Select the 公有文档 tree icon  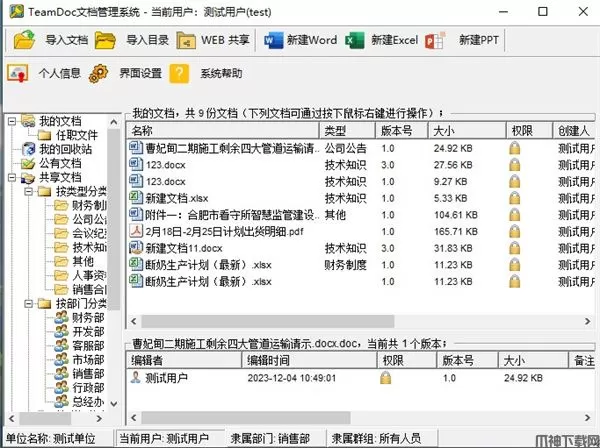pos(28,163)
